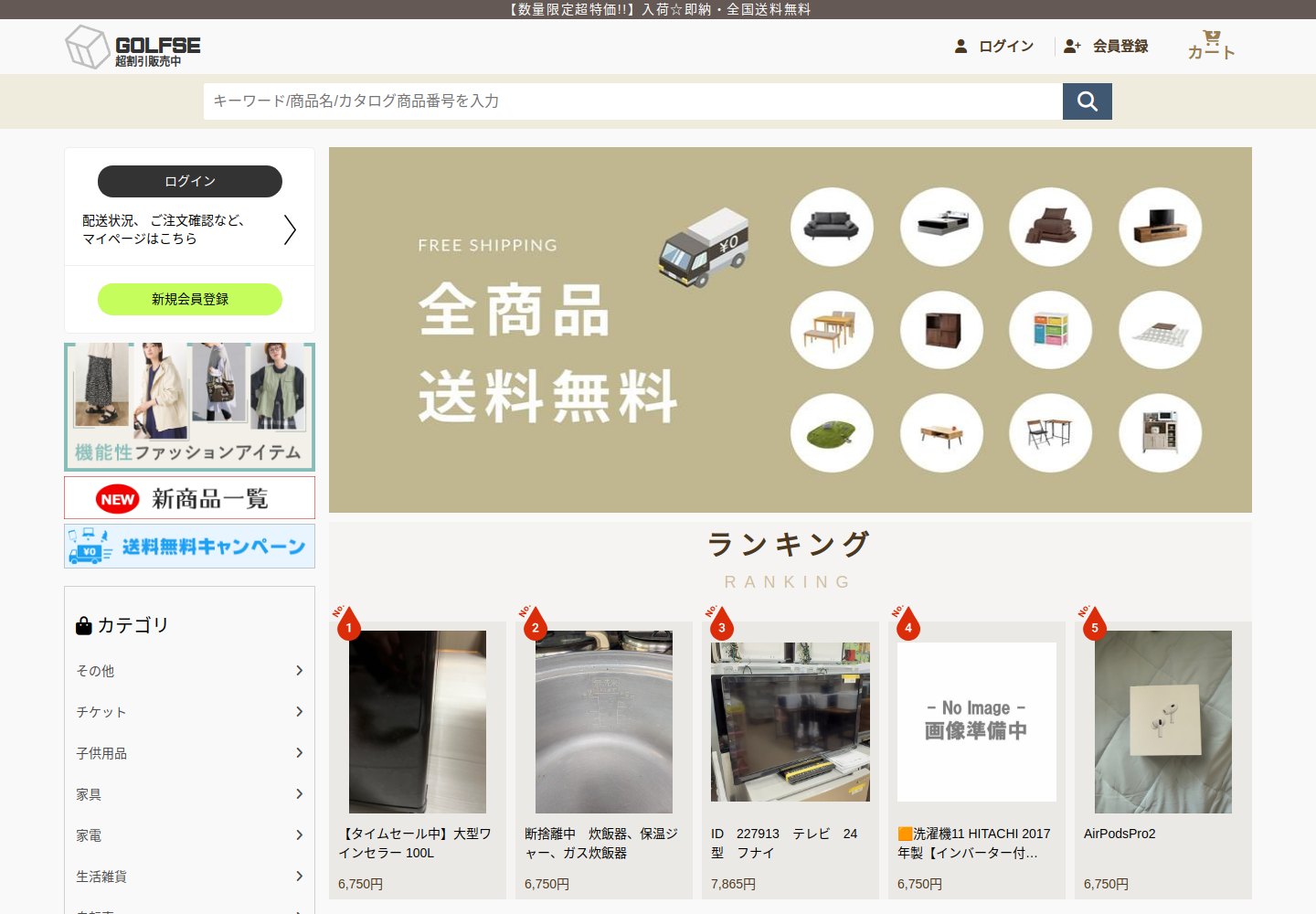Select the TV stand circle icon
Image resolution: width=1316 pixels, height=914 pixels.
[x=1161, y=227]
